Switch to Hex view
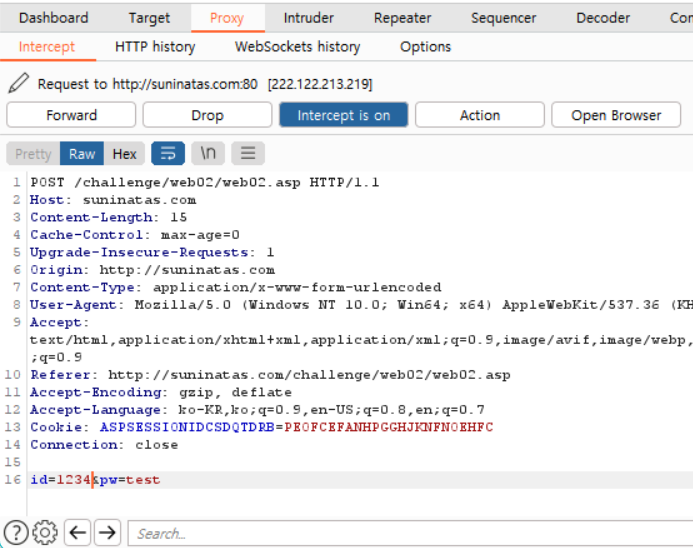The width and height of the screenshot is (693, 548). click(124, 154)
